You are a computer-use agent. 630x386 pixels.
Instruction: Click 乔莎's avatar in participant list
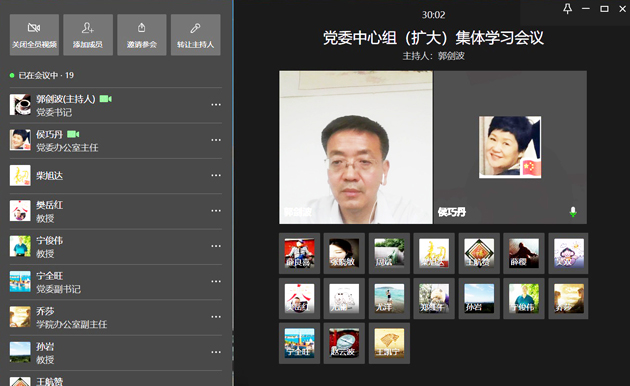tap(20, 317)
